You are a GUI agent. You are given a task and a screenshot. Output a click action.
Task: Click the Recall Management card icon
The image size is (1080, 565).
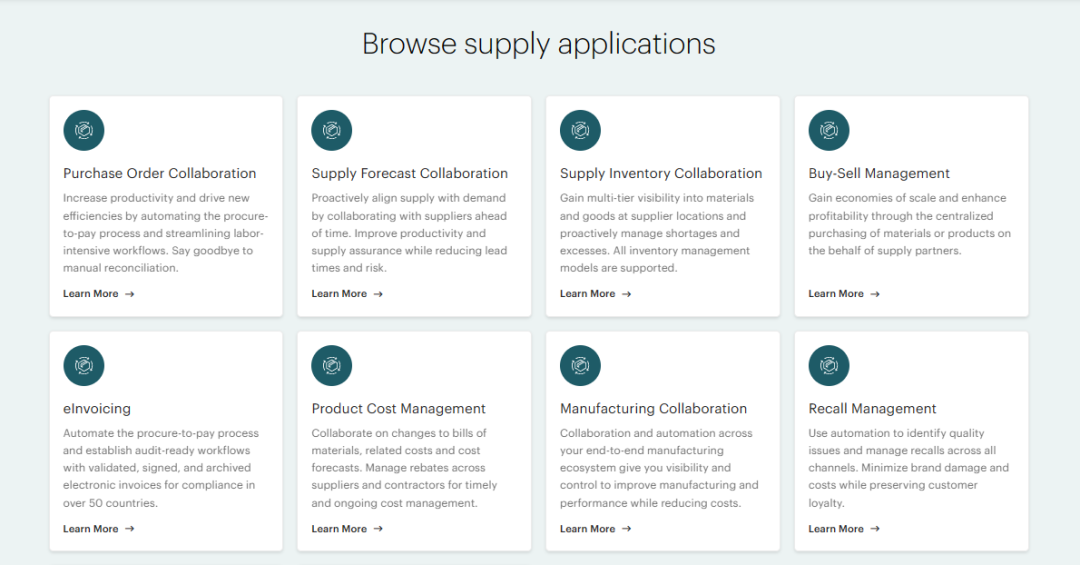[x=829, y=365]
